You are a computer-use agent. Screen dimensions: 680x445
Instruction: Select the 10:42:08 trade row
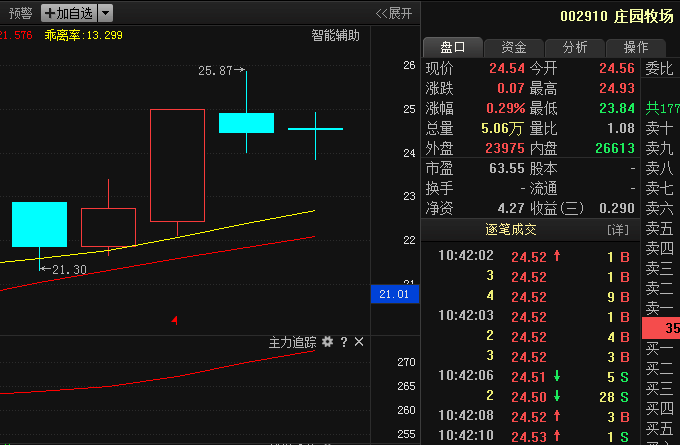pos(533,416)
